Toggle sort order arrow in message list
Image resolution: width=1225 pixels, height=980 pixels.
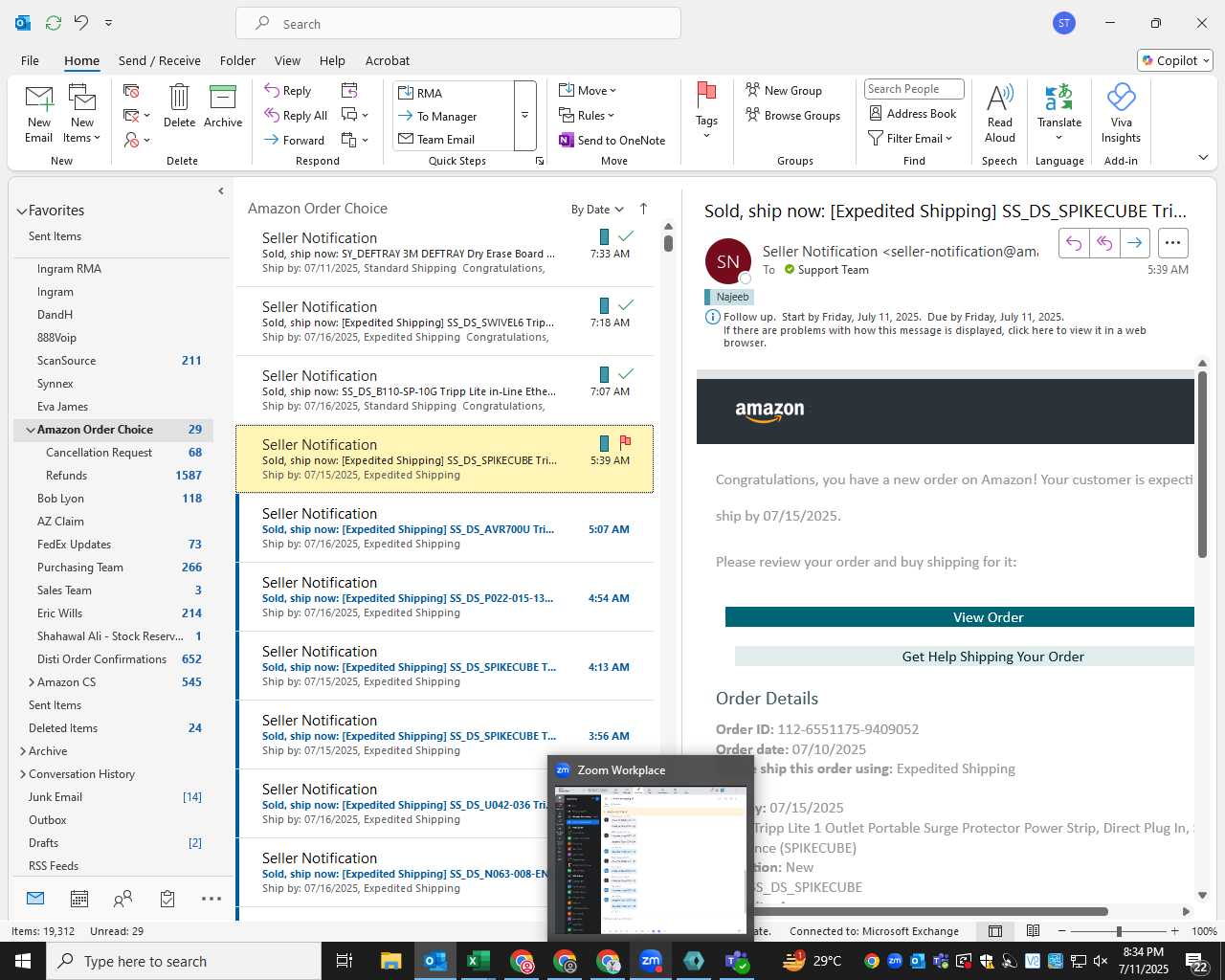pyautogui.click(x=643, y=209)
